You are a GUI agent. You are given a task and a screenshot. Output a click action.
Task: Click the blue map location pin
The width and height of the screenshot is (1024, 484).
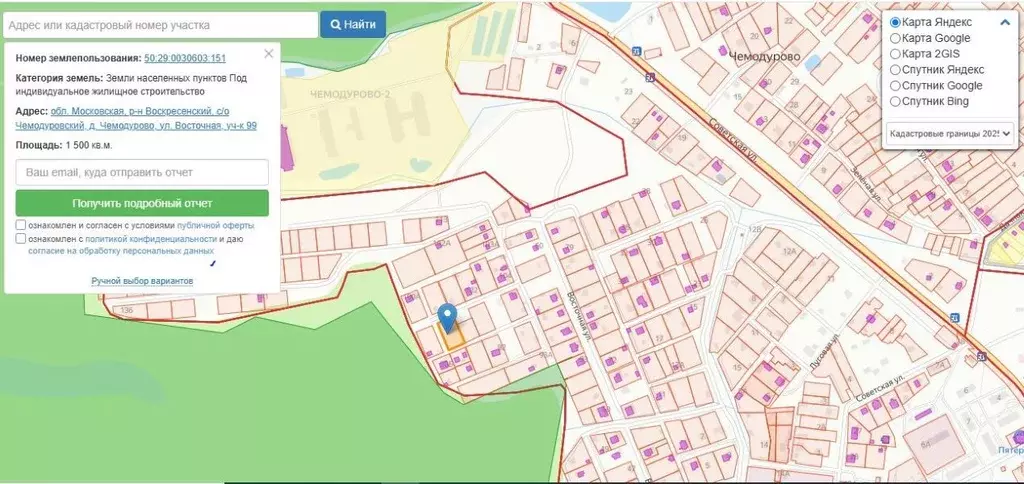tap(447, 316)
